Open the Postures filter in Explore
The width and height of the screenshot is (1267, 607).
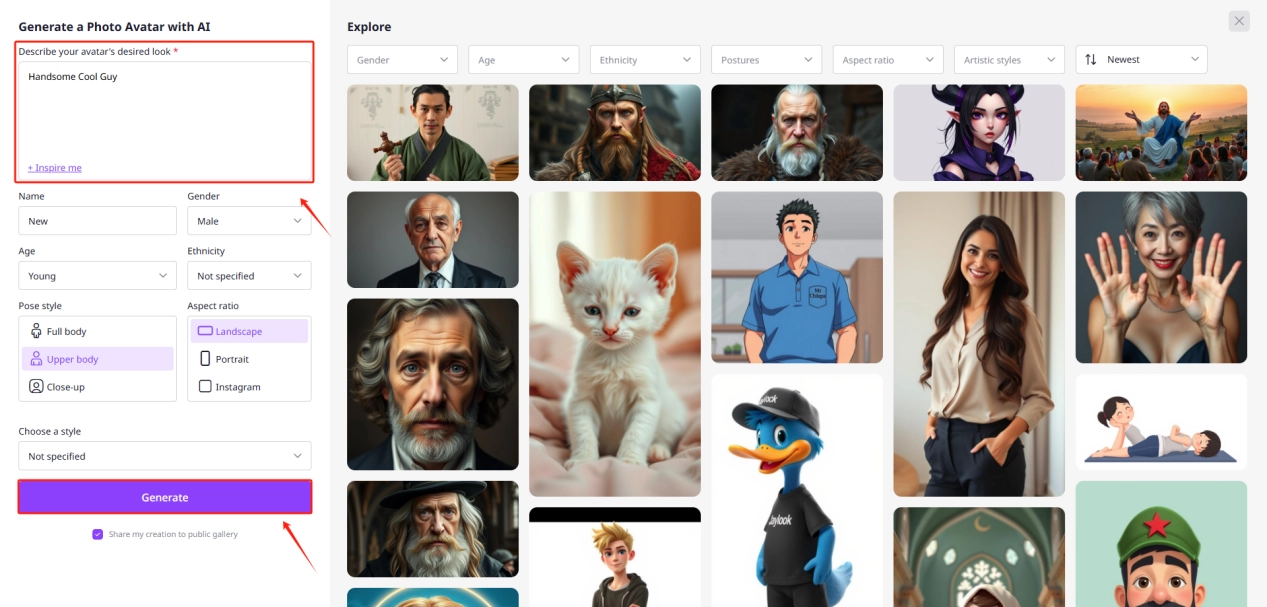point(766,60)
